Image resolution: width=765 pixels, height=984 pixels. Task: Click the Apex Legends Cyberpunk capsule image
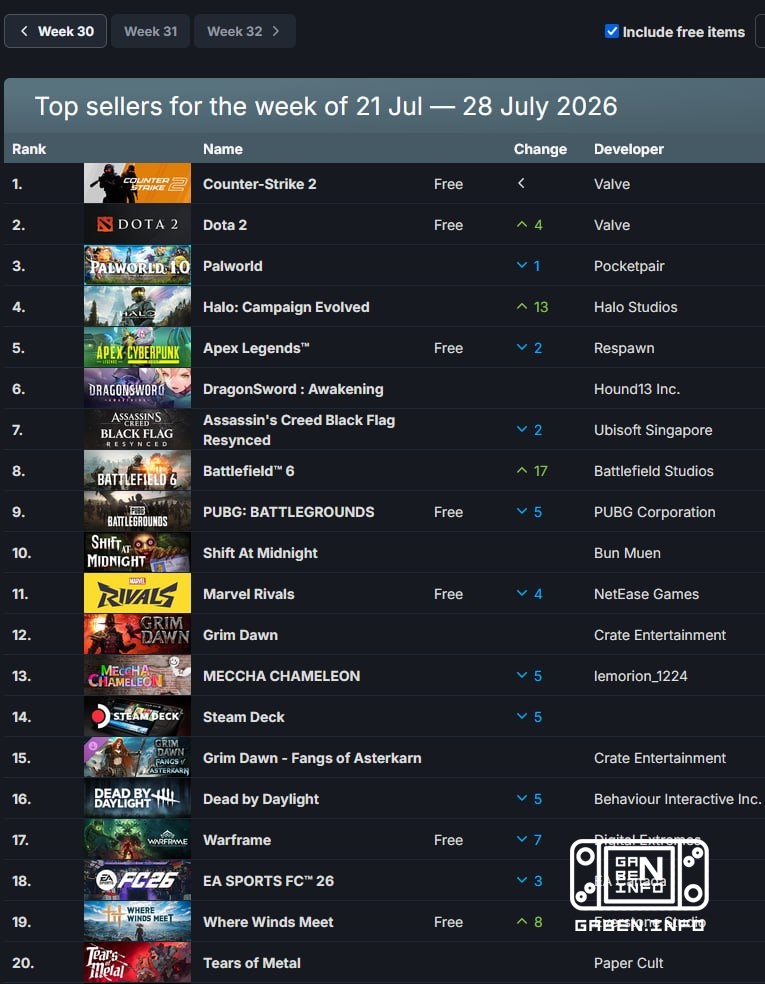pos(137,347)
